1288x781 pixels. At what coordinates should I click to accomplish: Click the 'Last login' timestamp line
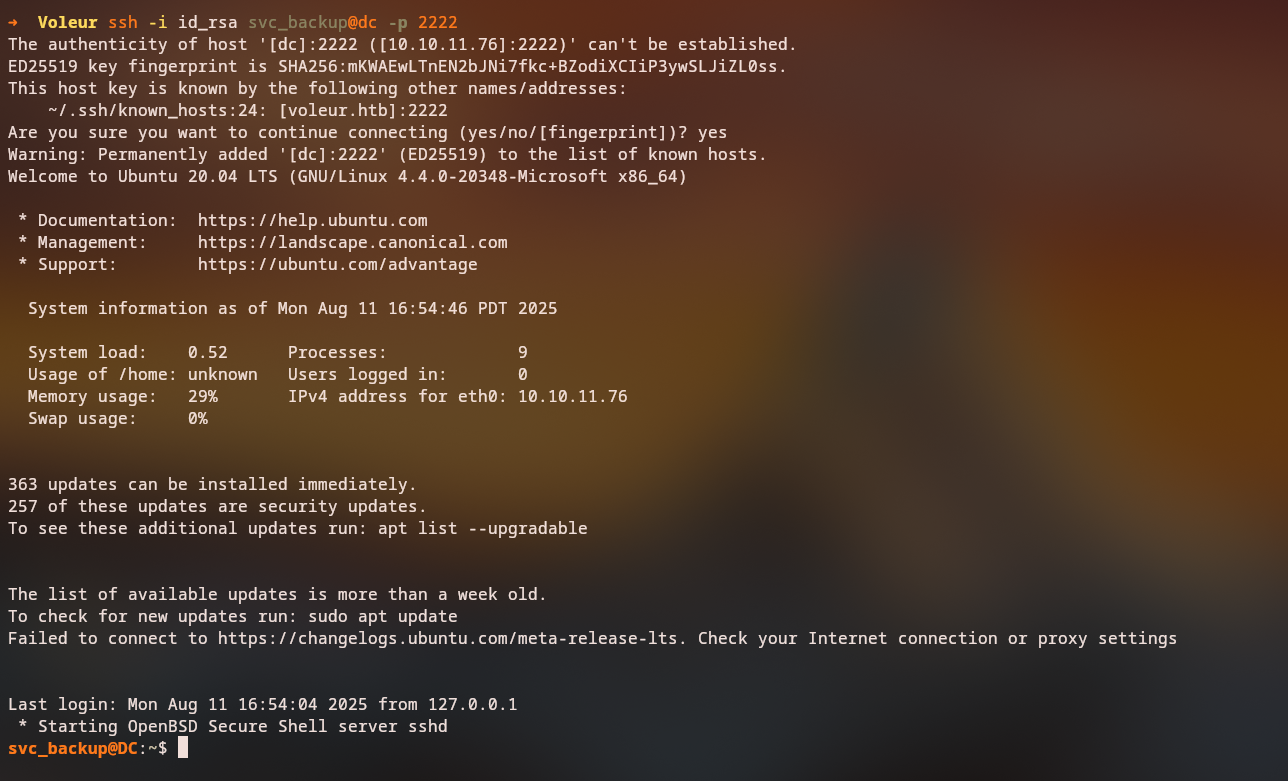click(x=262, y=704)
